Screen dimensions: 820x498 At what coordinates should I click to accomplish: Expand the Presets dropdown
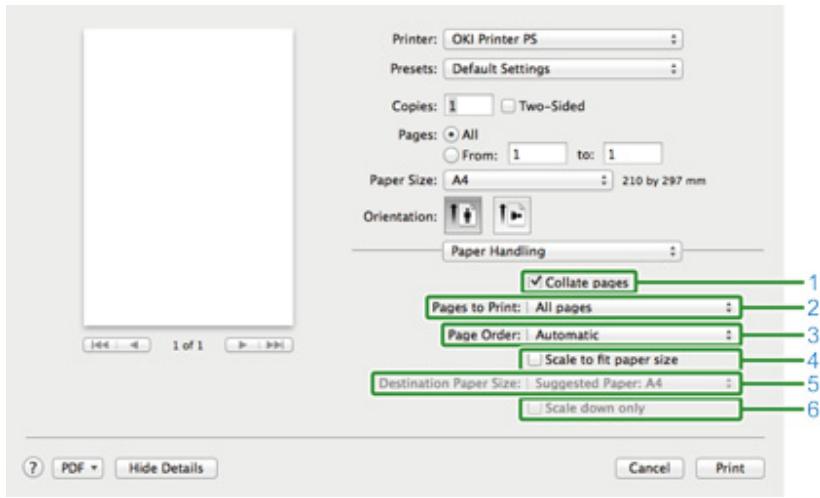564,70
